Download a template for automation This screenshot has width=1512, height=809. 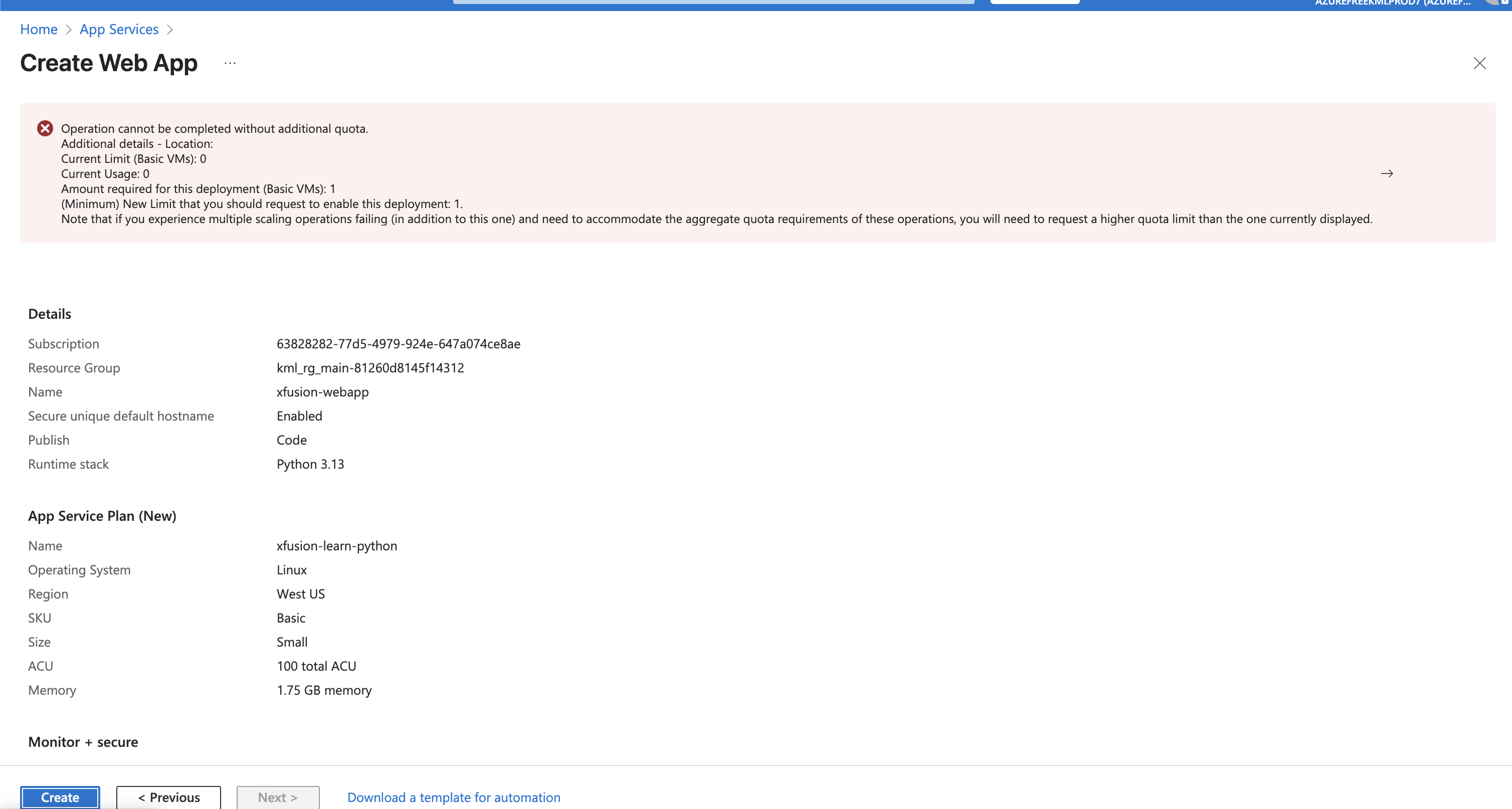tap(454, 797)
